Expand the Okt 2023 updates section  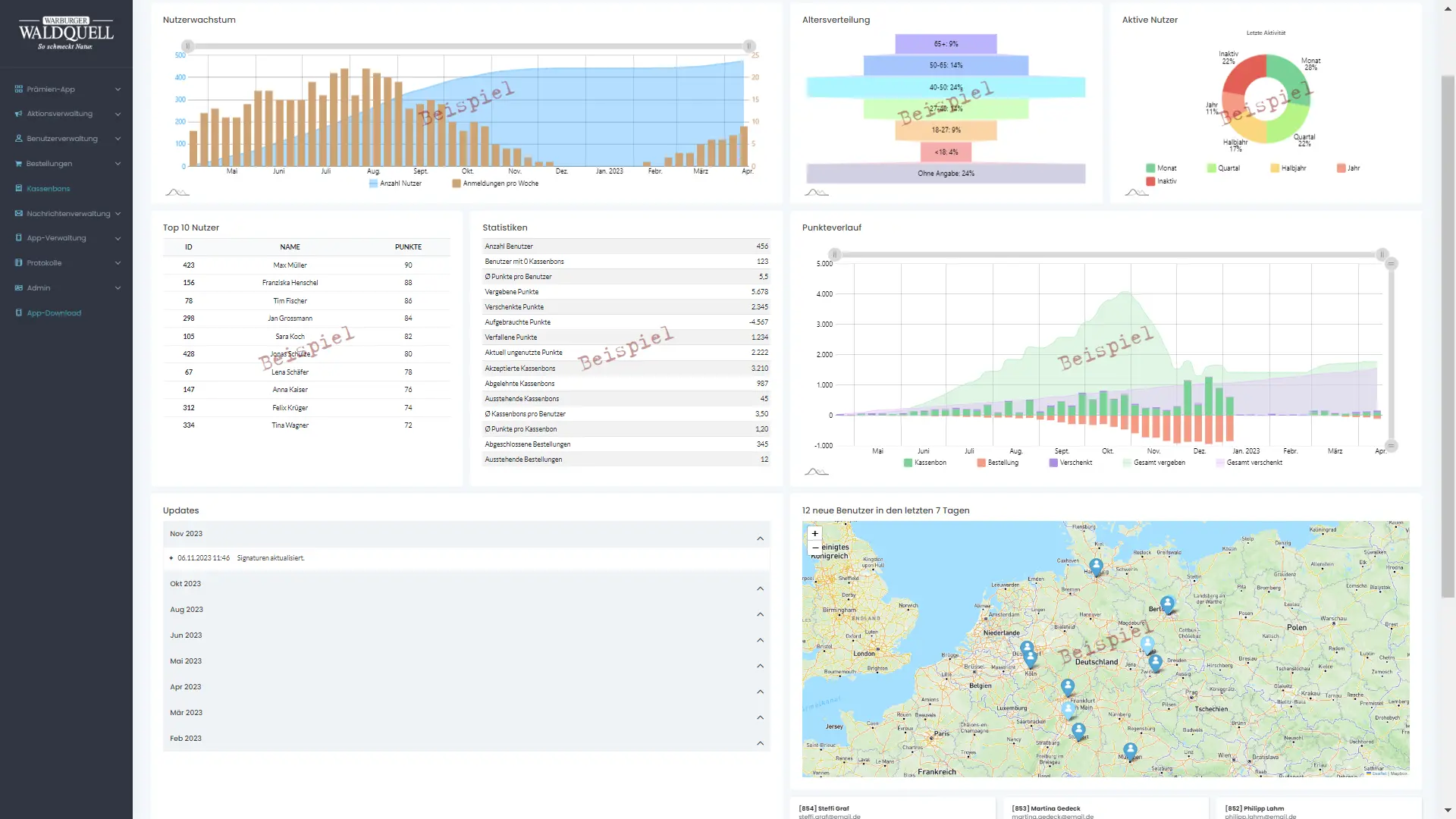pos(760,588)
